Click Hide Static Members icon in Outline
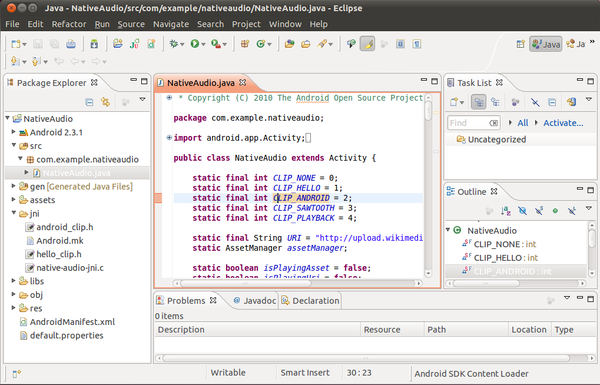Image resolution: width=600 pixels, height=385 pixels. [539, 211]
